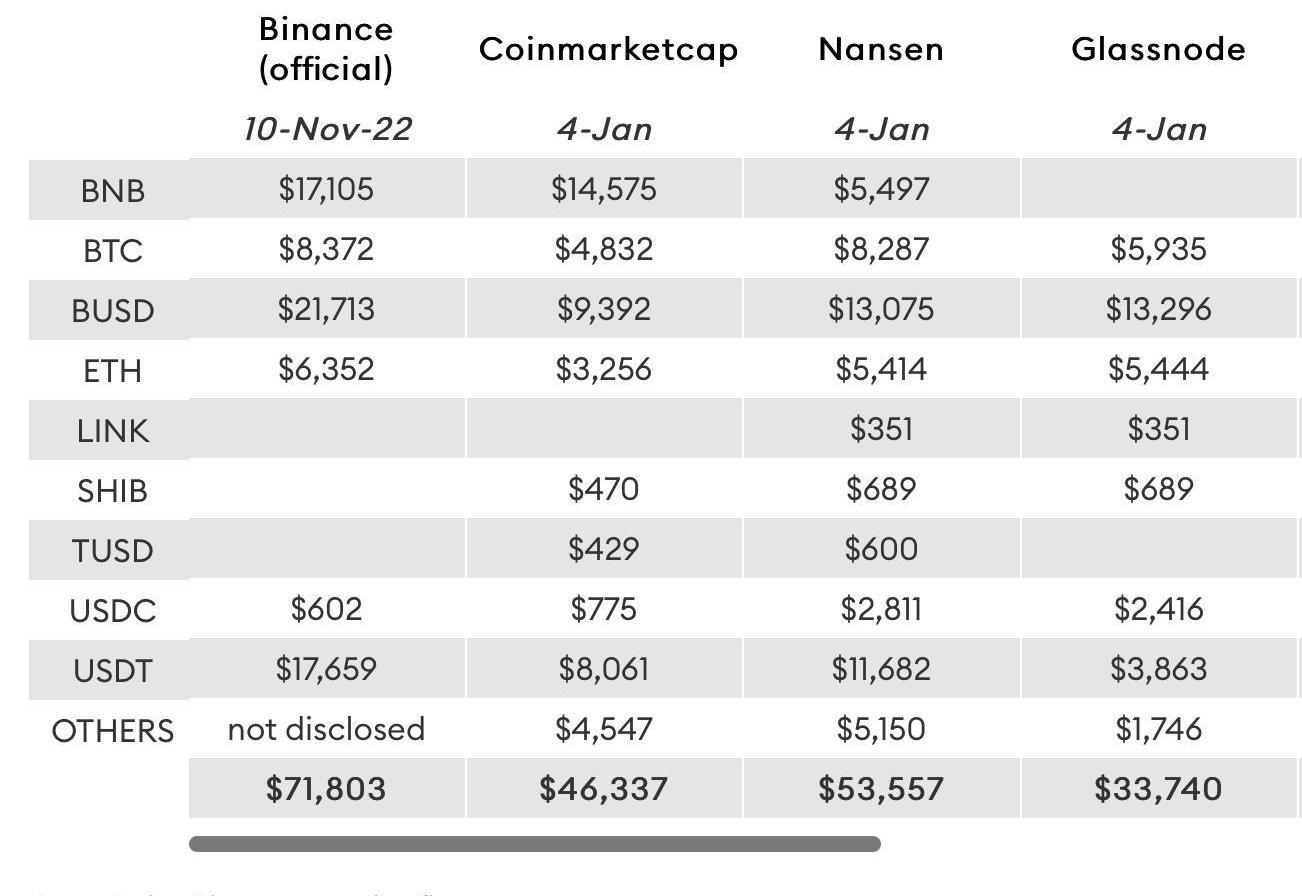The width and height of the screenshot is (1302, 896).
Task: Select the USDC row label
Action: click(112, 610)
